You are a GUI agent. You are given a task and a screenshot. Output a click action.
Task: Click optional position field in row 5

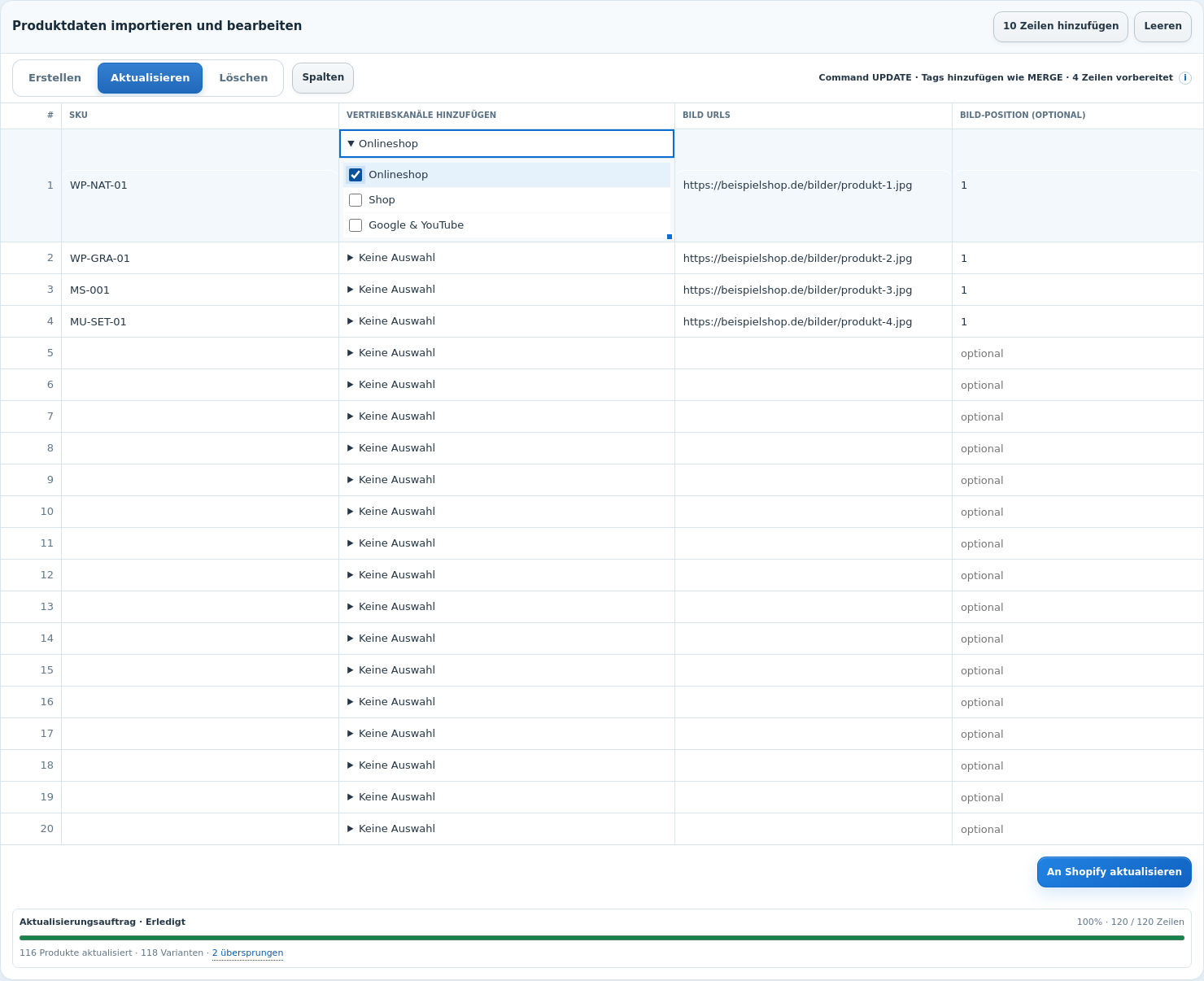click(x=1078, y=354)
